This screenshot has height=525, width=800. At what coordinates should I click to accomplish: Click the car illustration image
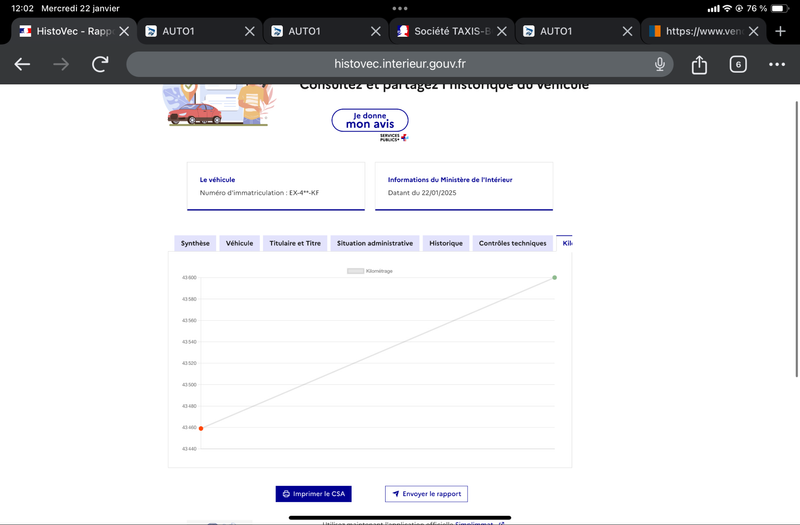[x=219, y=105]
